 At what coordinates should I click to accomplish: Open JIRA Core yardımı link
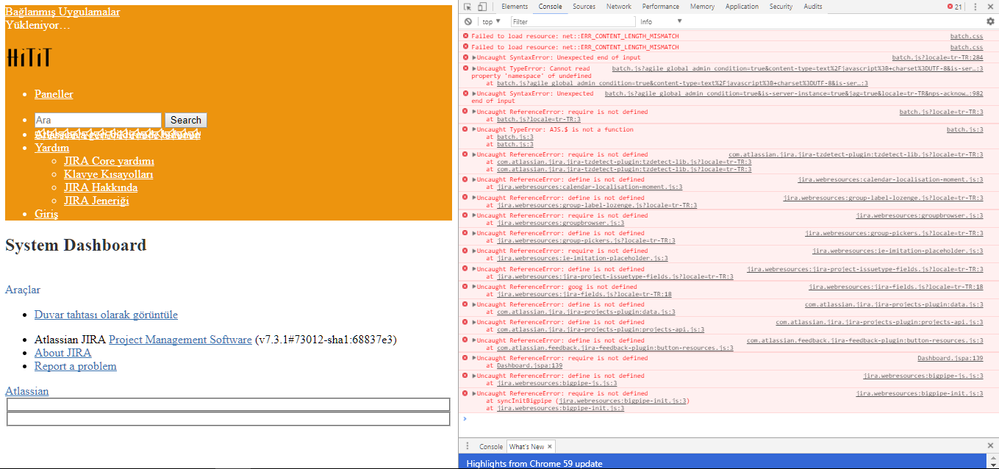(x=109, y=161)
